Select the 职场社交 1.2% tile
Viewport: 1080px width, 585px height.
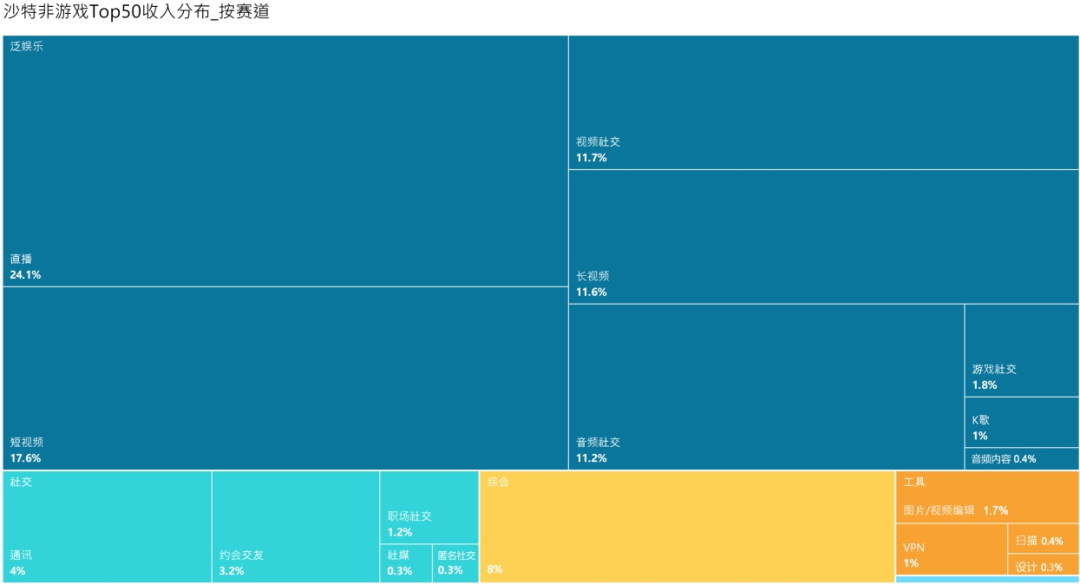click(x=428, y=507)
